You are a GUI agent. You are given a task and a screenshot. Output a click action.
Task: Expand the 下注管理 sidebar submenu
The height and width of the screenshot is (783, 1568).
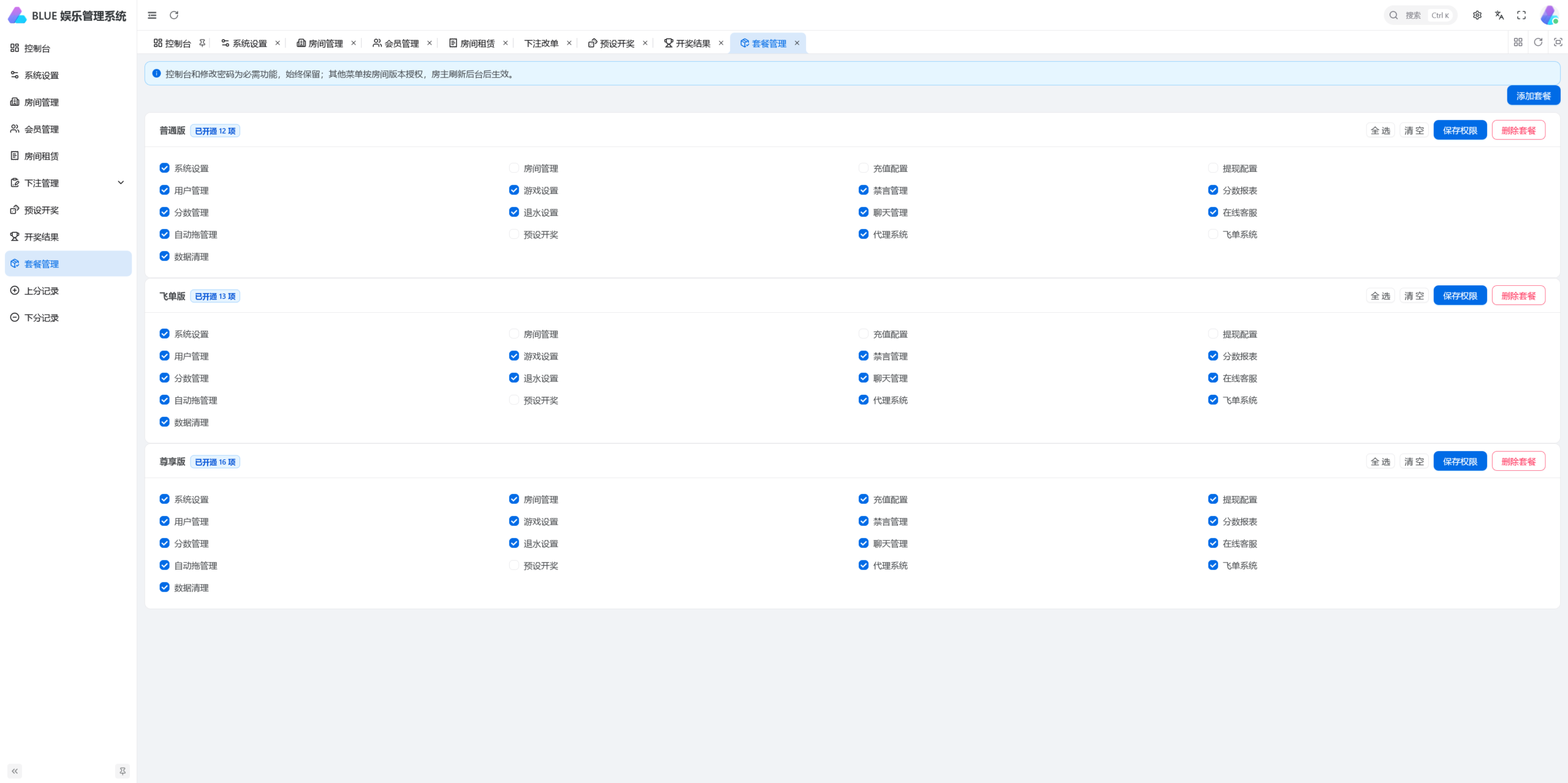click(x=68, y=183)
